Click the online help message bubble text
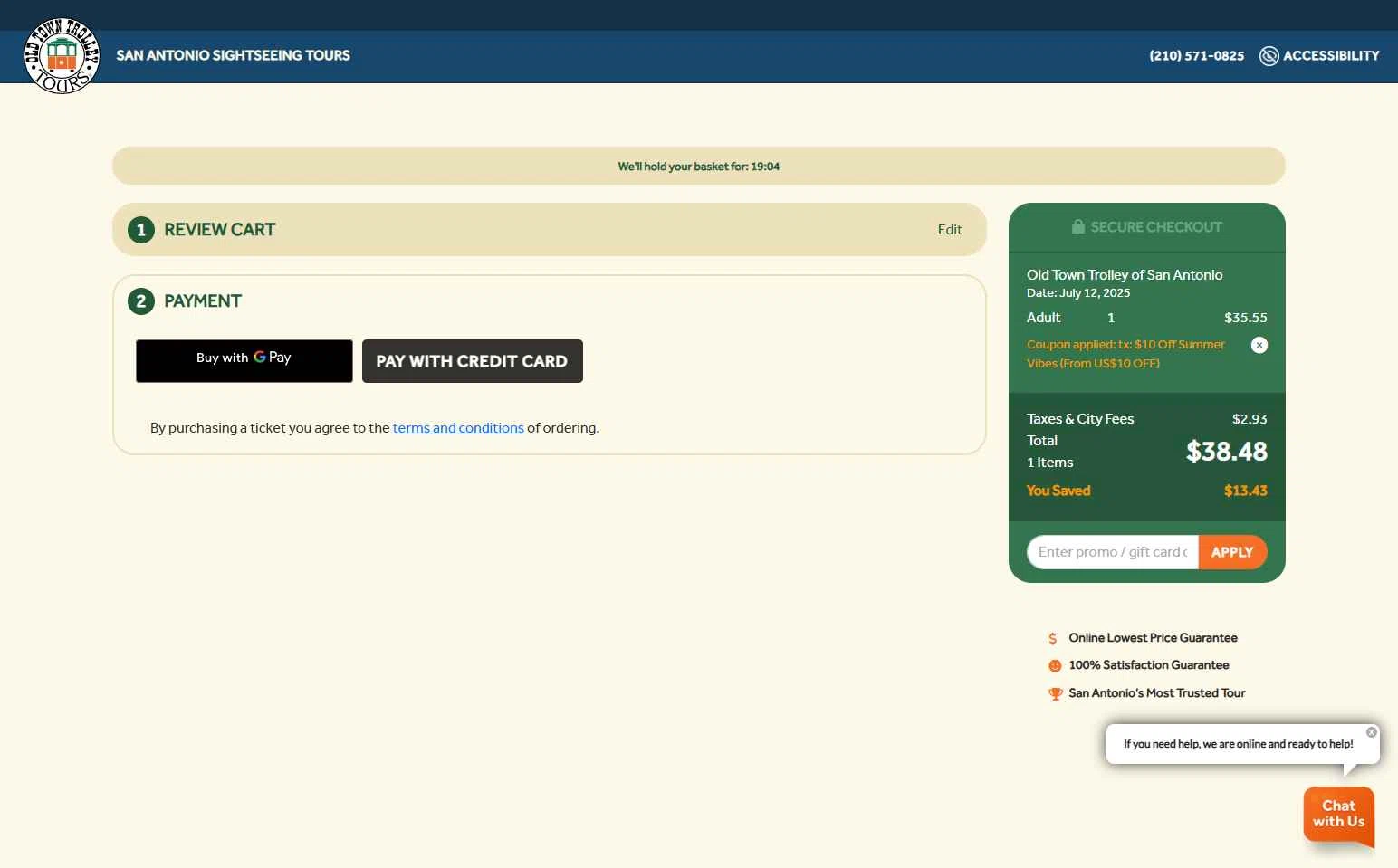The image size is (1398, 868). pos(1239,744)
